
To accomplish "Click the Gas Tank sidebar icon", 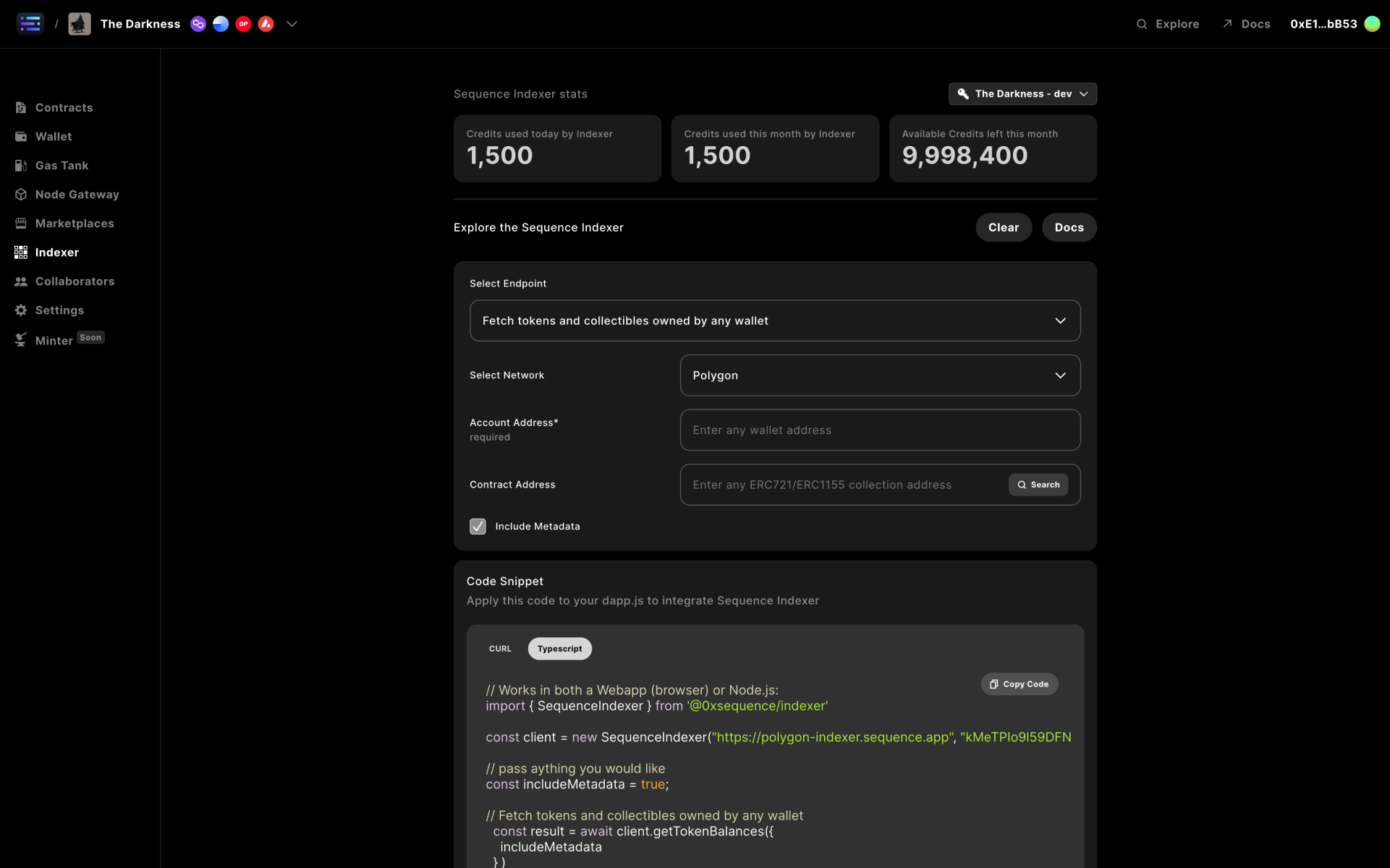I will [x=22, y=165].
